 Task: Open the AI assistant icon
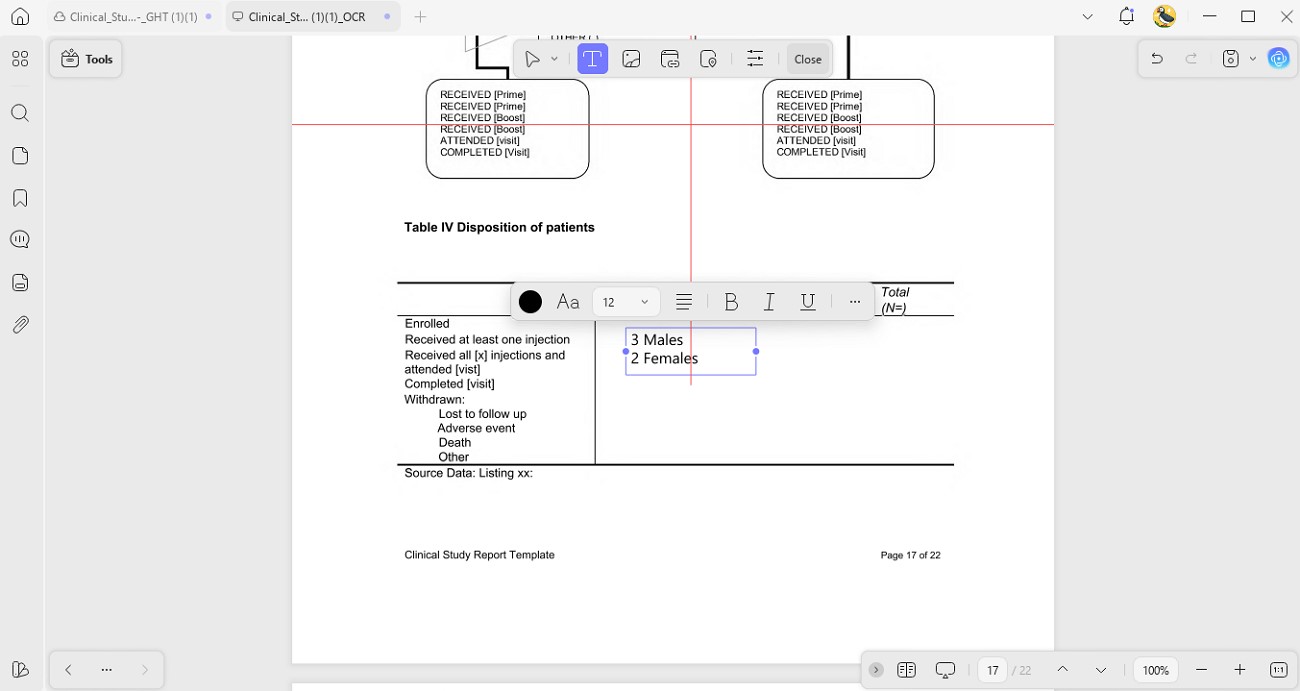click(x=1279, y=59)
